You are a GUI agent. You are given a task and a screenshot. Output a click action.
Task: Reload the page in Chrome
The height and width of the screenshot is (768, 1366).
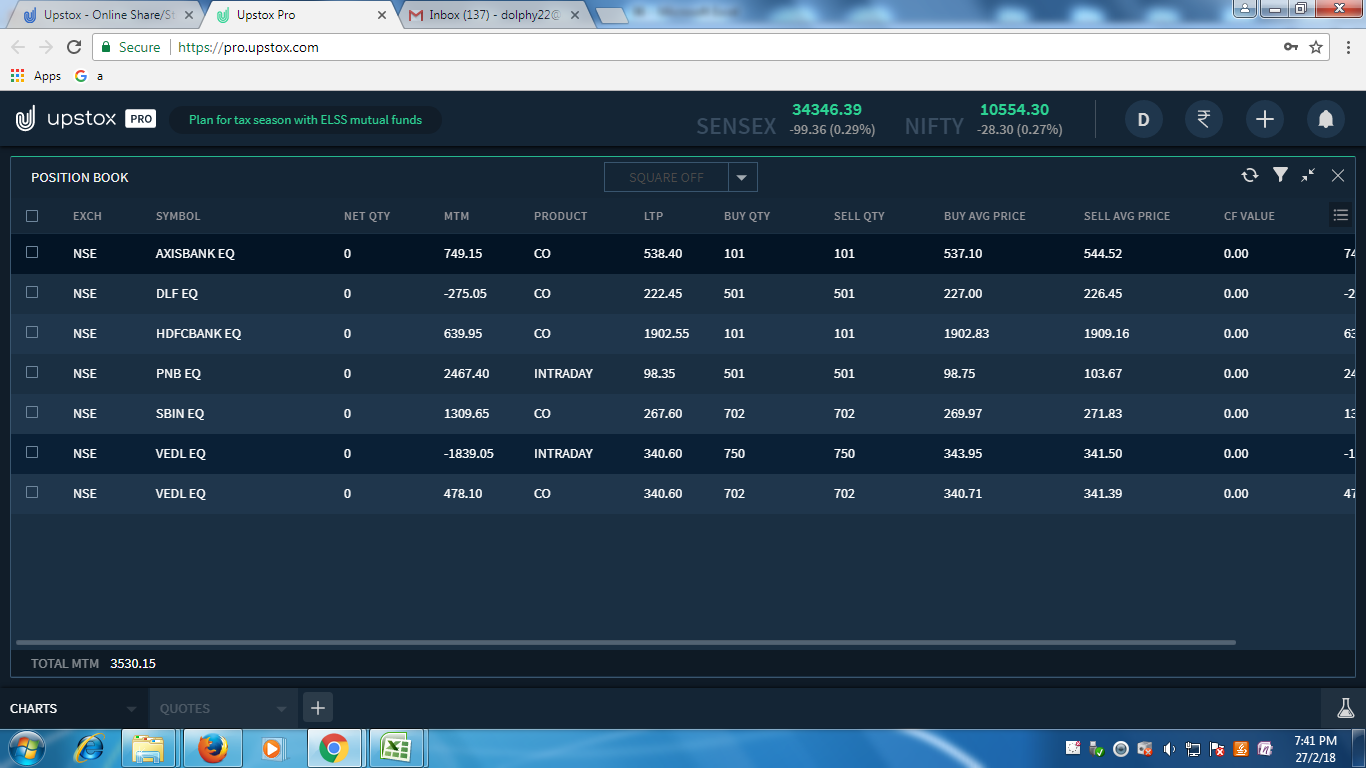tap(74, 47)
